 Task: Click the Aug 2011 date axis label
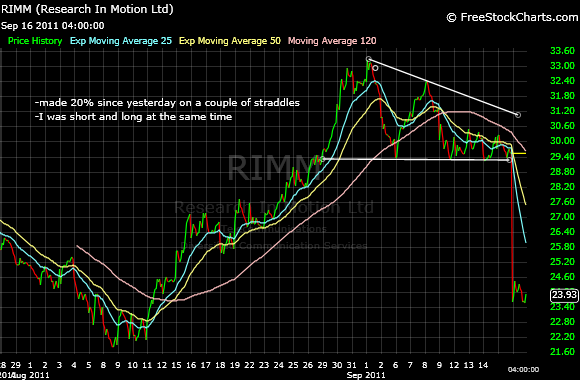[x=31, y=375]
